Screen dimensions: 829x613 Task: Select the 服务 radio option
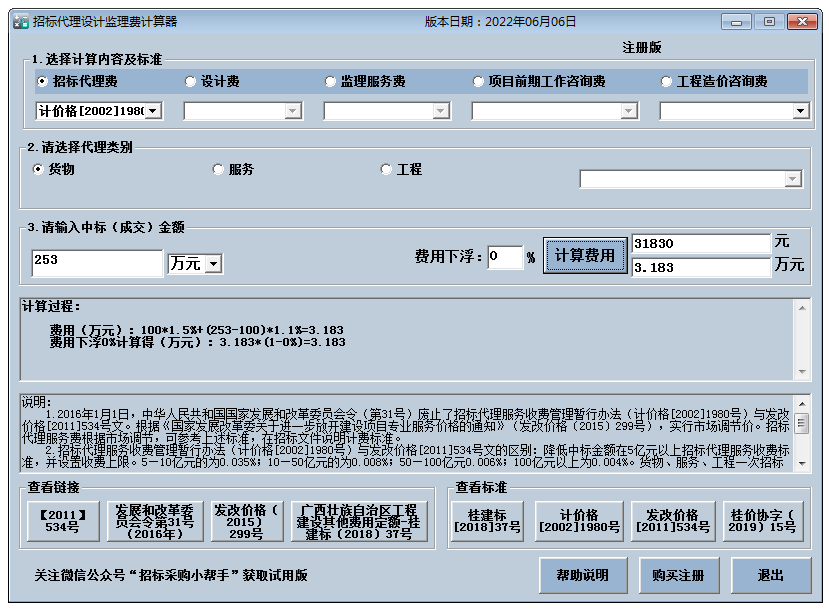[x=217, y=169]
